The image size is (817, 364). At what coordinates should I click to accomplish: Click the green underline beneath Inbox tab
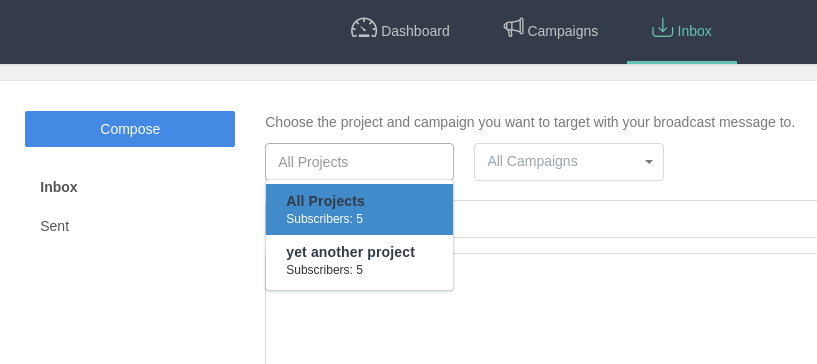682,62
